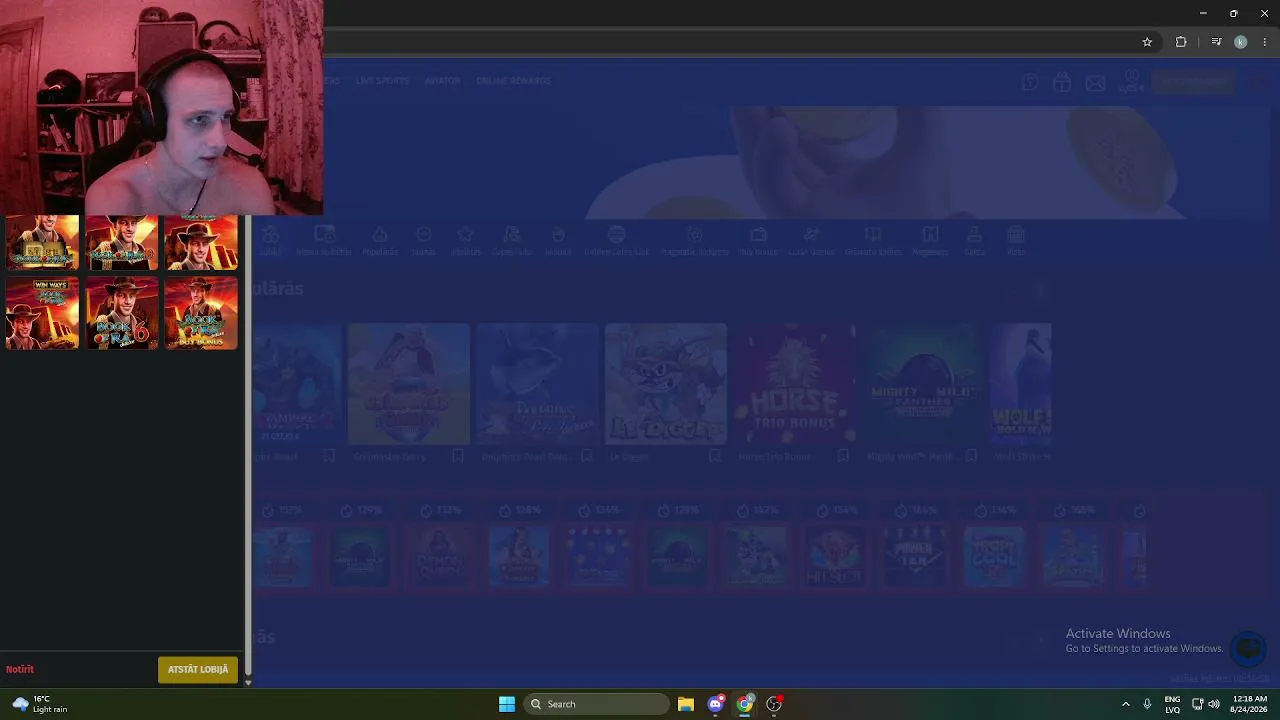Open the volume tray icon
The image size is (1280, 720).
click(x=1214, y=704)
